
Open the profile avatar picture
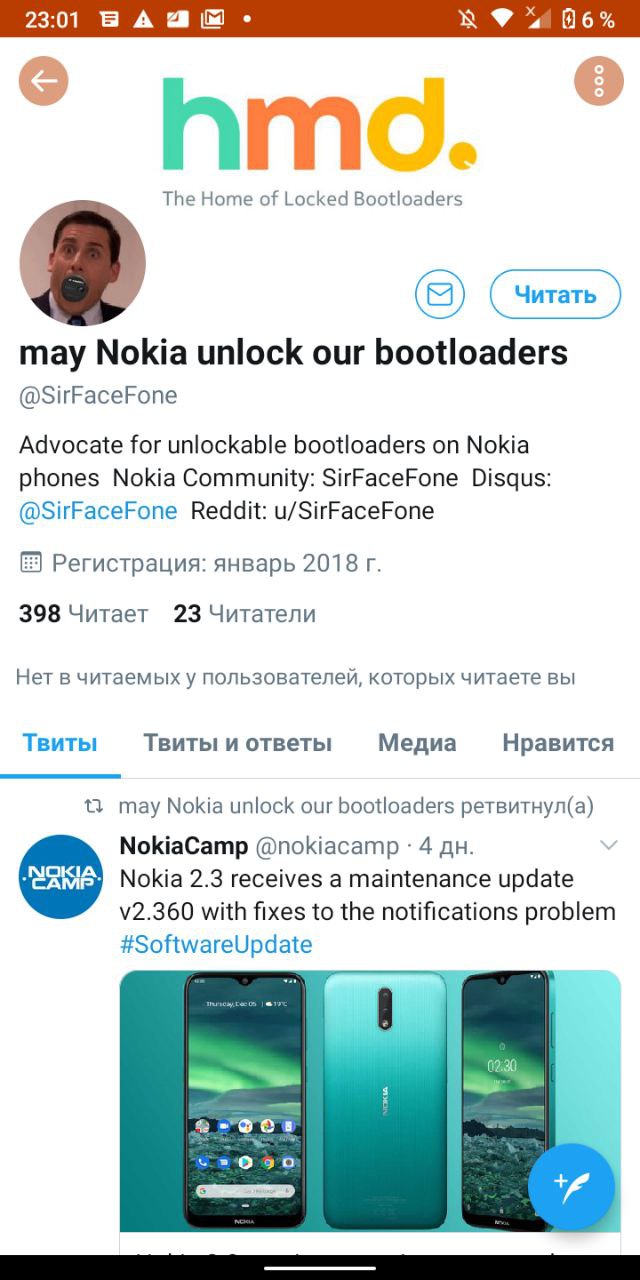pos(83,263)
